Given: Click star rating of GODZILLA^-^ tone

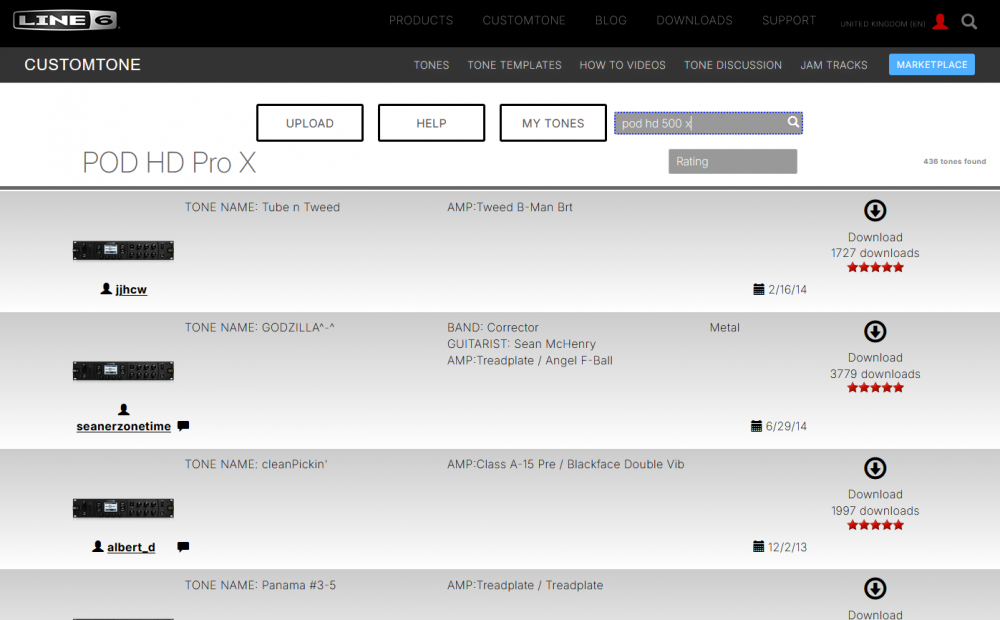Looking at the screenshot, I should 875,388.
